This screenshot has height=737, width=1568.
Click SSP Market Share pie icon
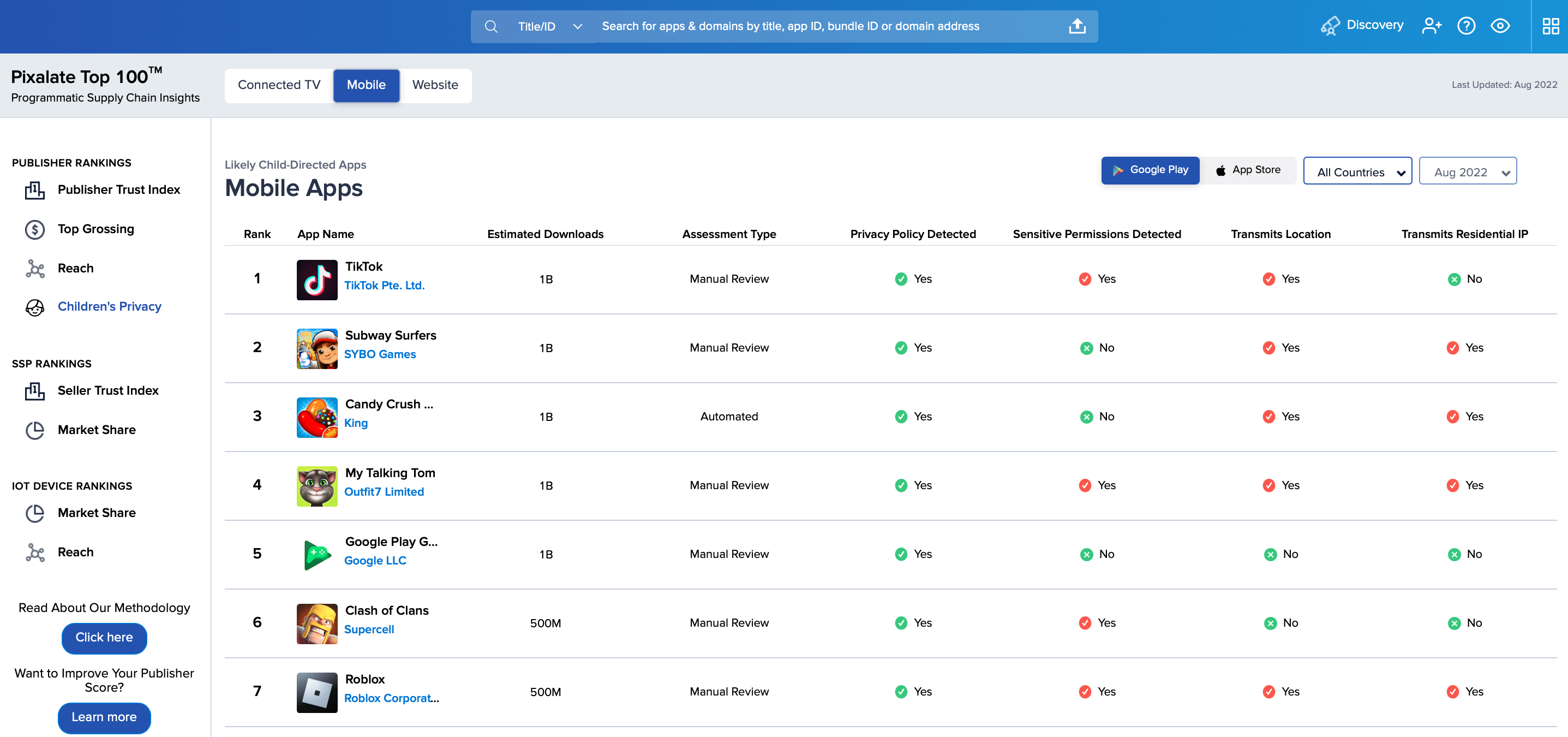coord(35,430)
